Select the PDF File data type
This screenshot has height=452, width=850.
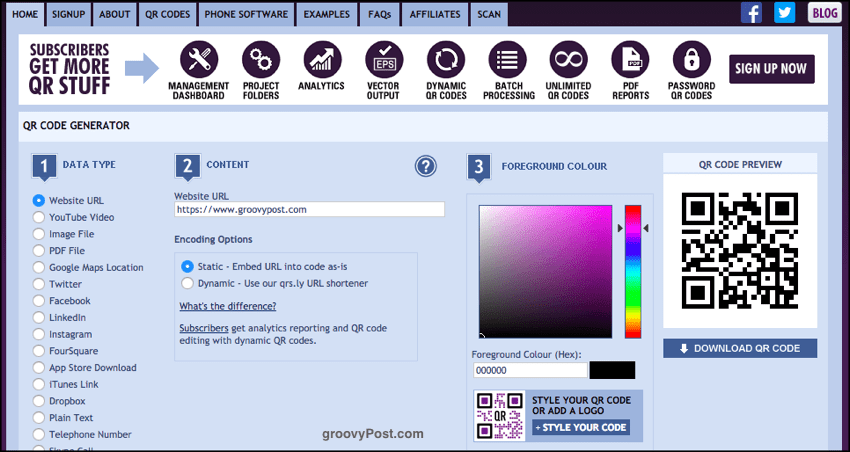[x=38, y=251]
